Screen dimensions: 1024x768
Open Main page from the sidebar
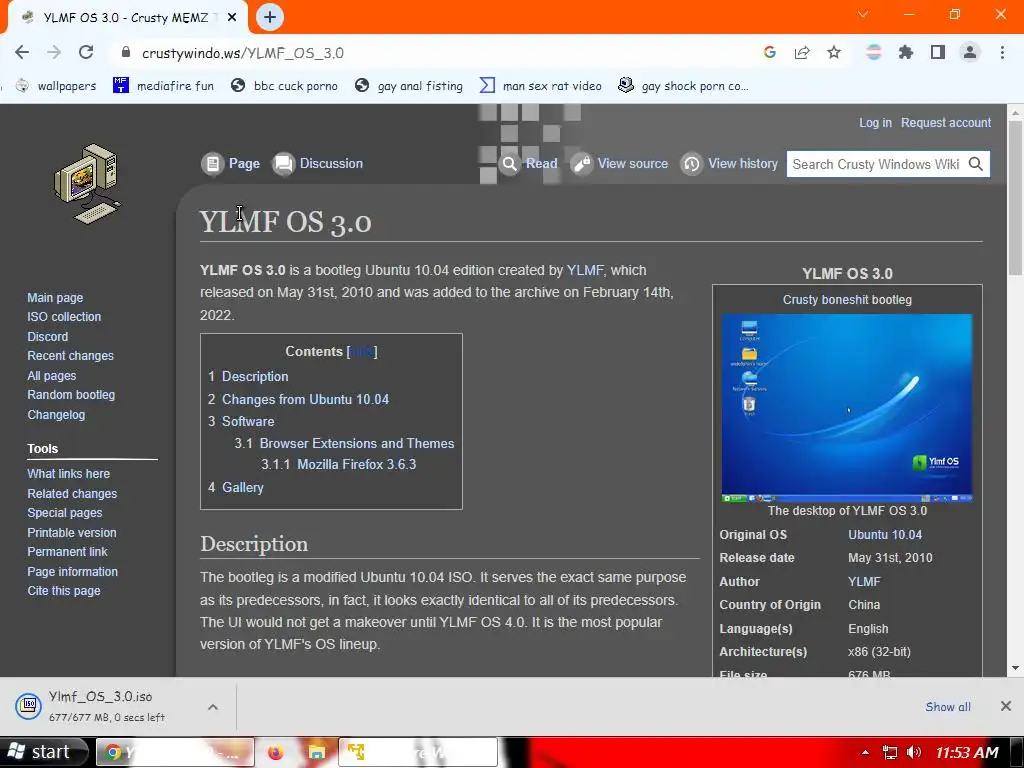[55, 298]
